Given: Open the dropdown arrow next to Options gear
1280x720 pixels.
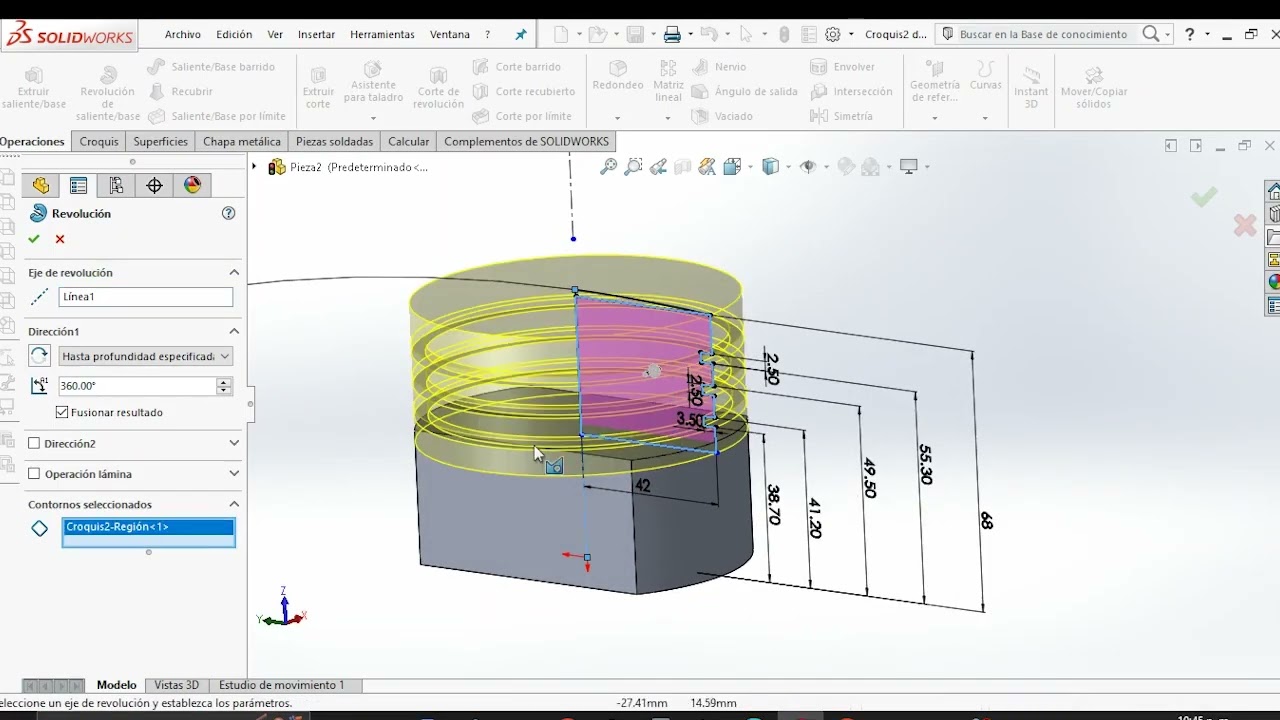Looking at the screenshot, I should click(x=851, y=34).
